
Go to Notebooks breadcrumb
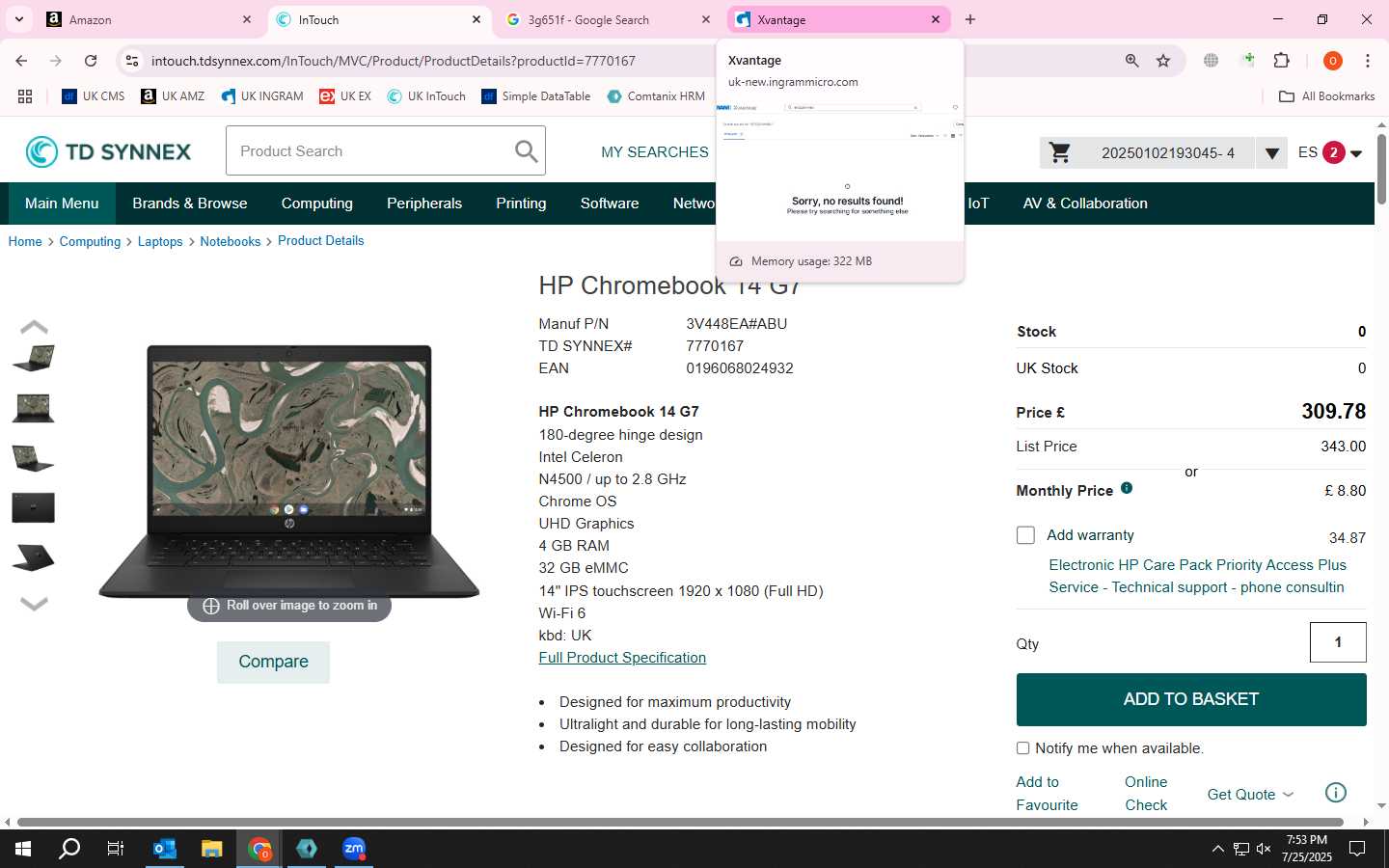point(231,241)
